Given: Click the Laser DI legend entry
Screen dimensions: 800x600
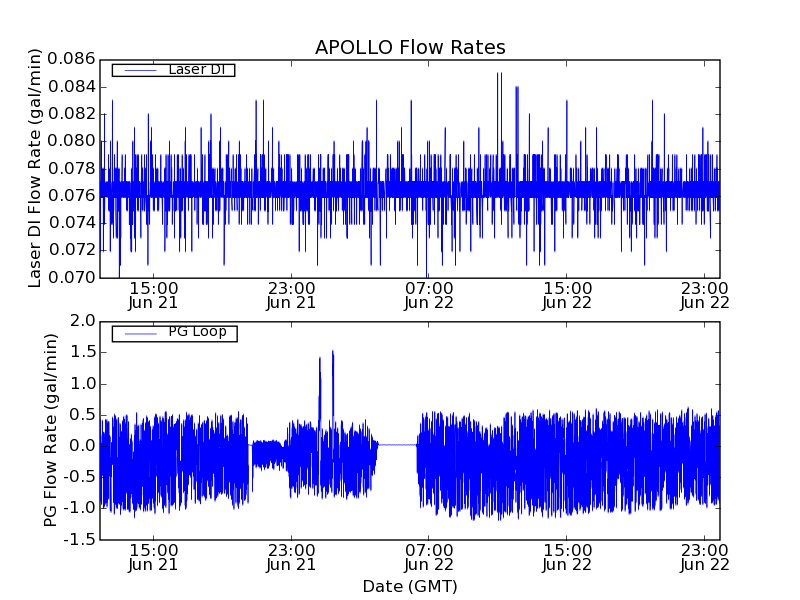Looking at the screenshot, I should click(x=173, y=69).
